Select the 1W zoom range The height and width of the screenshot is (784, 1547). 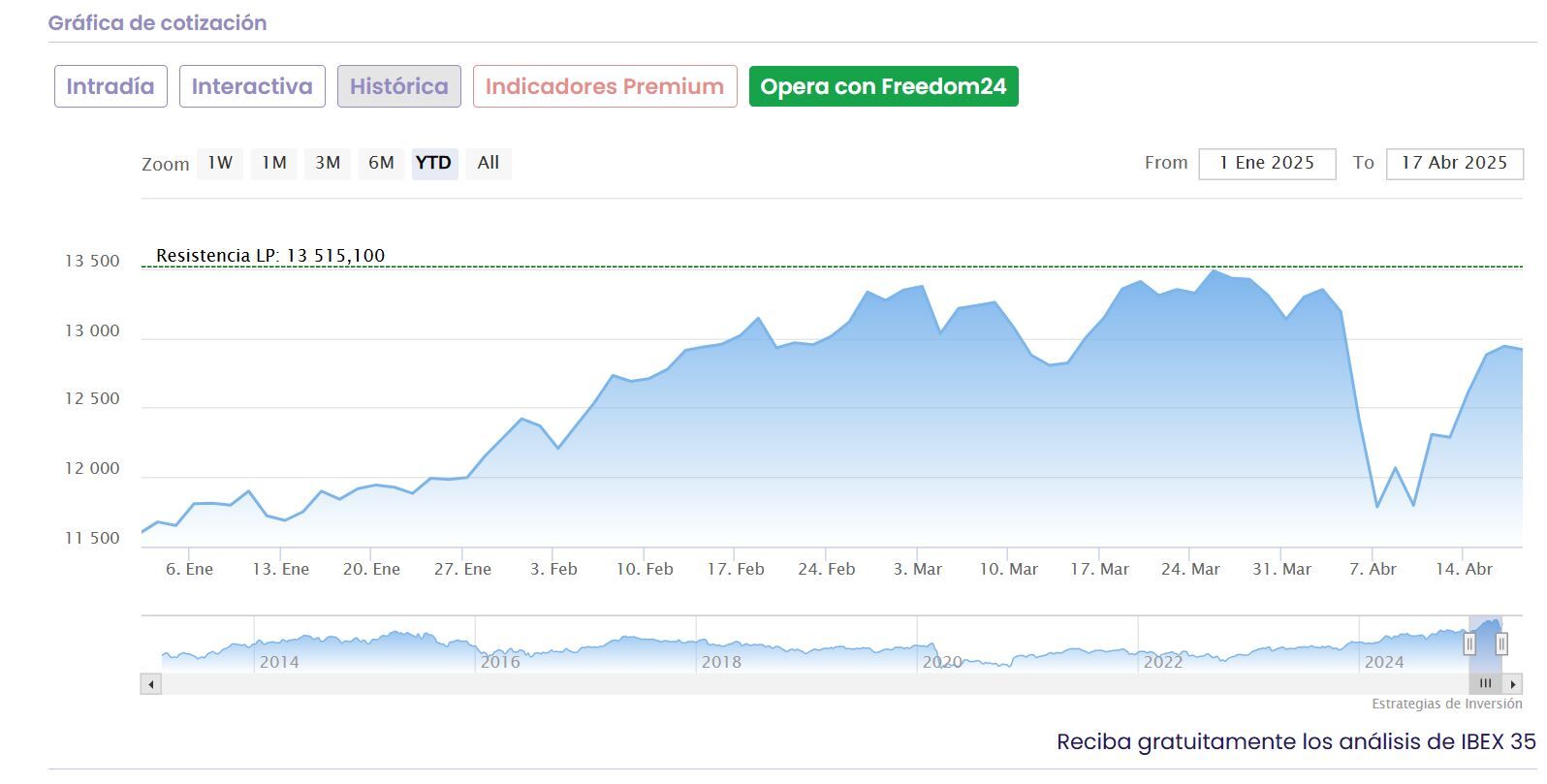[x=220, y=163]
